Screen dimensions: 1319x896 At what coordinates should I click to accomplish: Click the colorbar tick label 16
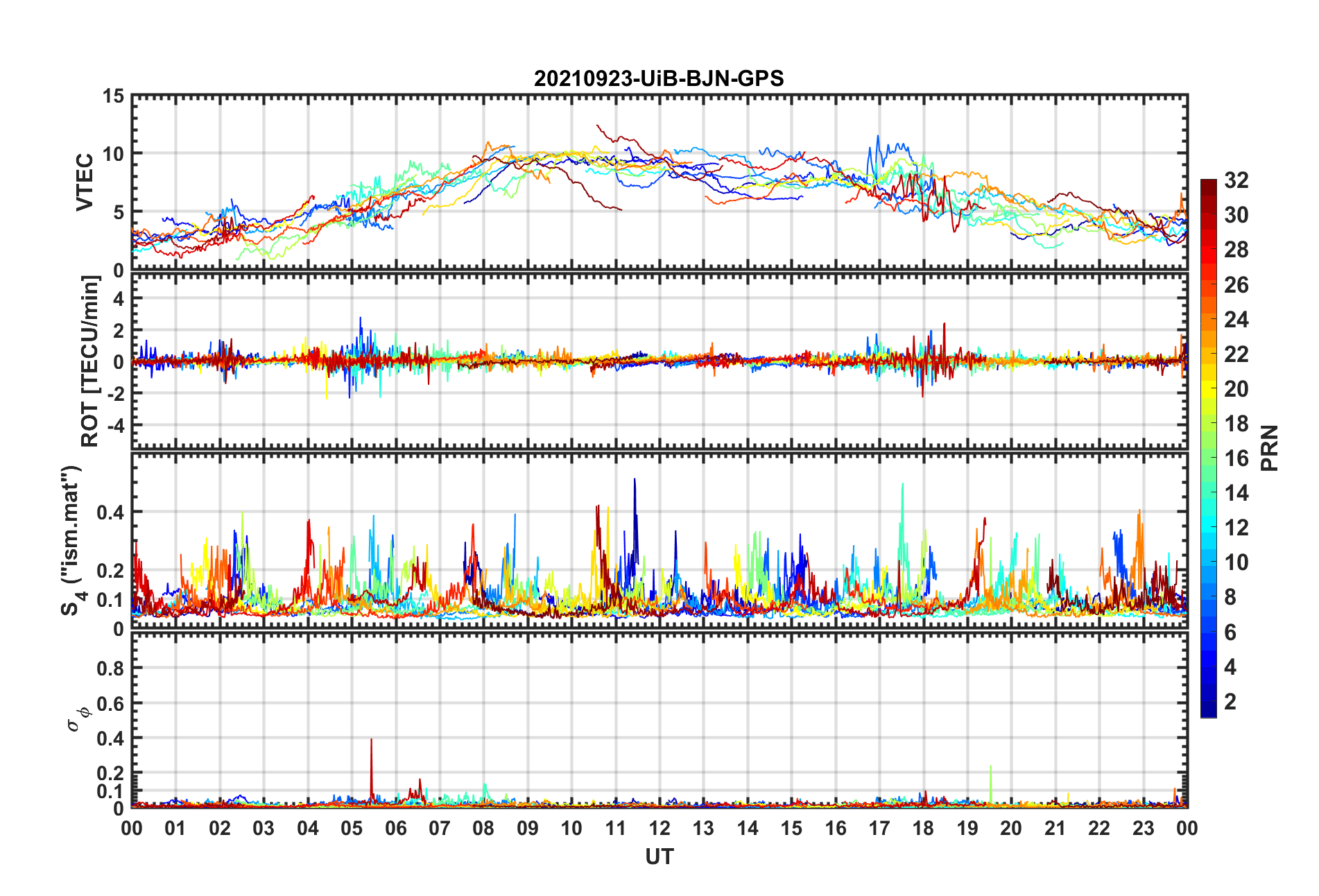pyautogui.click(x=1236, y=458)
